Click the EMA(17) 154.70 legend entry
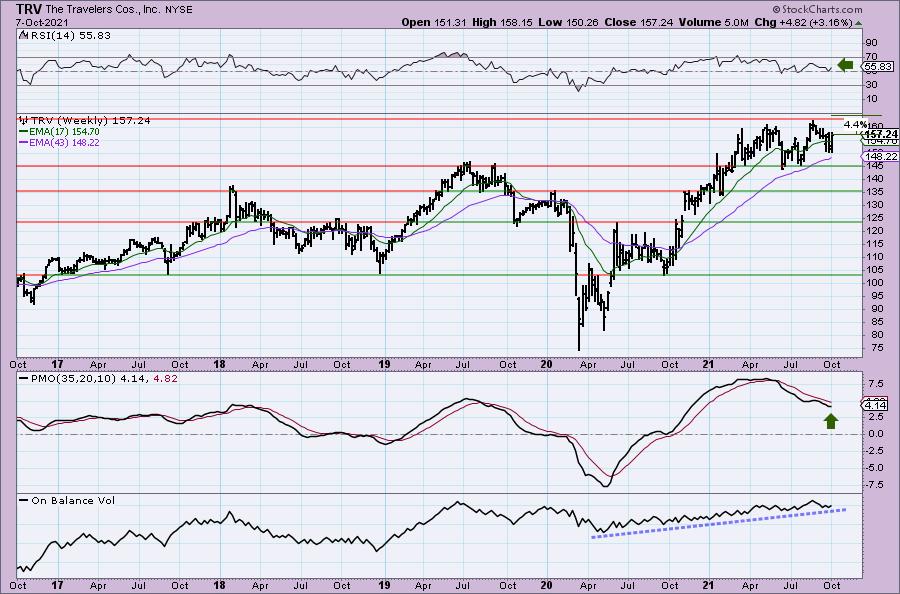The image size is (900, 594). [64, 131]
